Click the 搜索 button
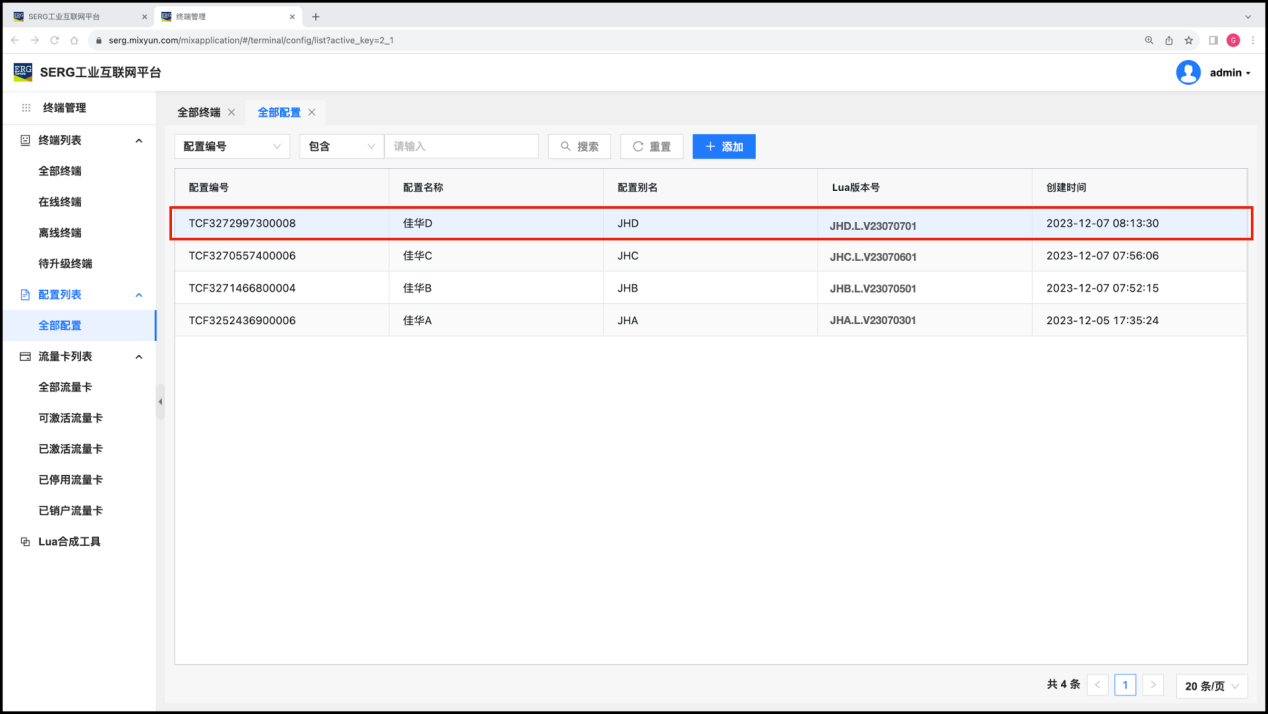Viewport: 1268px width, 714px height. 579,146
